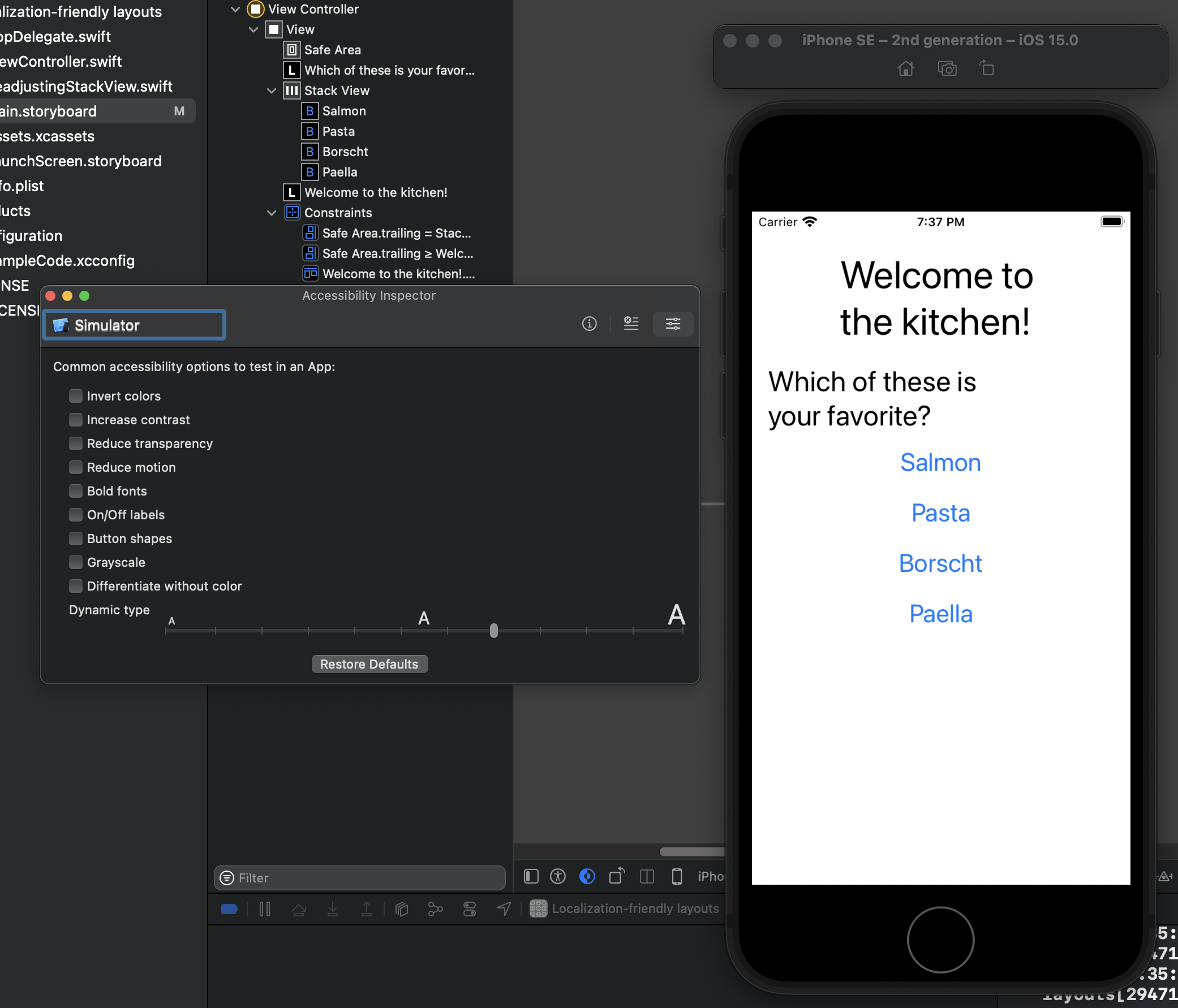1178x1008 pixels.
Task: Click the debug pause execution icon
Action: pos(265,909)
